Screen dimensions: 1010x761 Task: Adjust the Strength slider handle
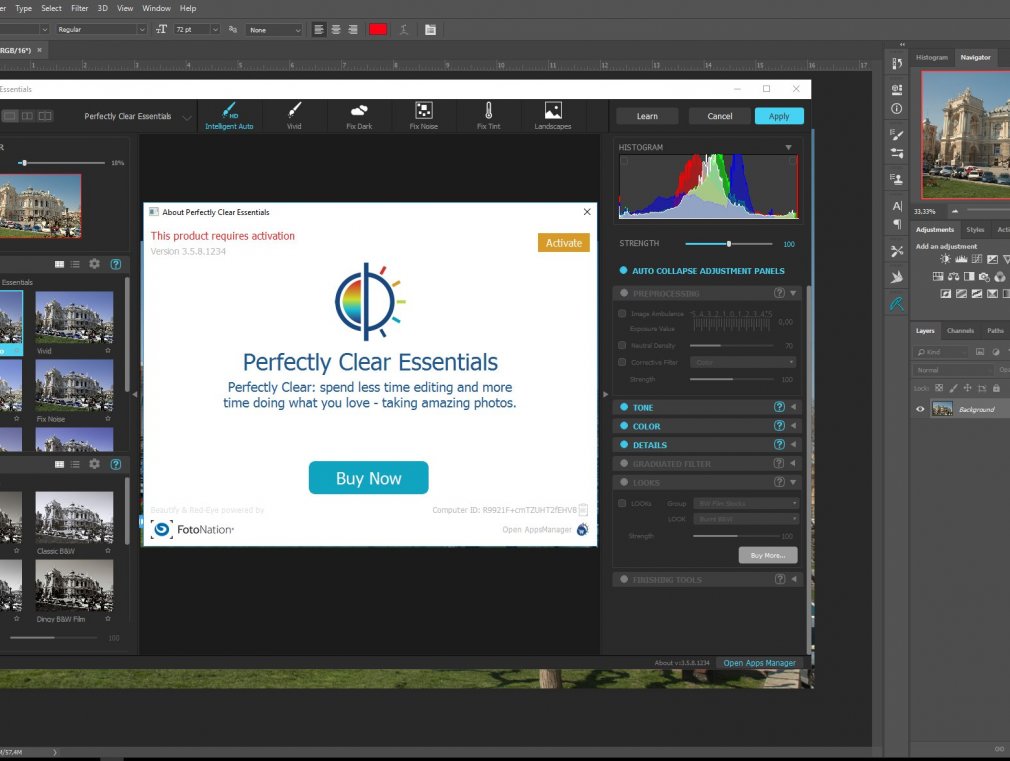point(729,244)
